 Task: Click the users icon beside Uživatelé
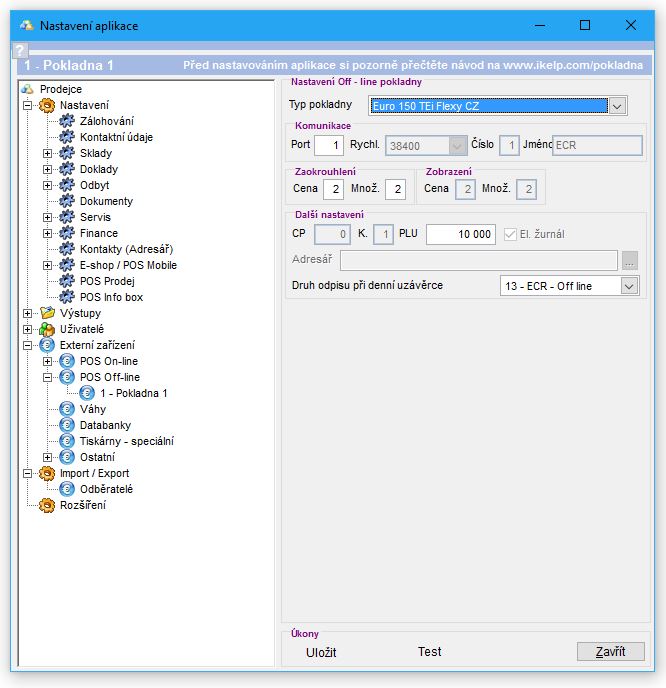47,329
